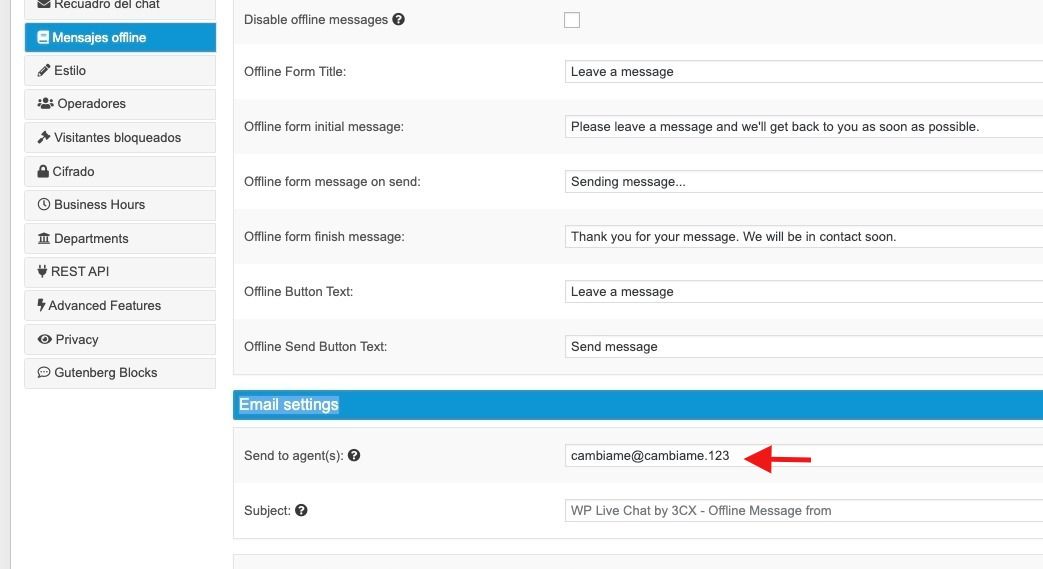The width and height of the screenshot is (1043, 569).
Task: Click the users icon beside Operadores
Action: pyautogui.click(x=45, y=104)
